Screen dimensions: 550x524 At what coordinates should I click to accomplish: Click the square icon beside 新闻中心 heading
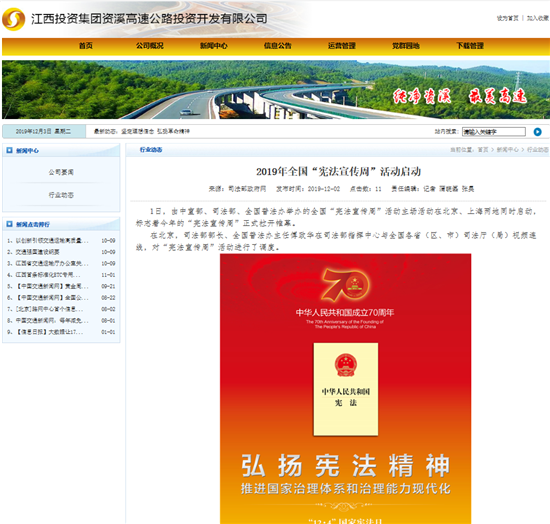coord(9,150)
